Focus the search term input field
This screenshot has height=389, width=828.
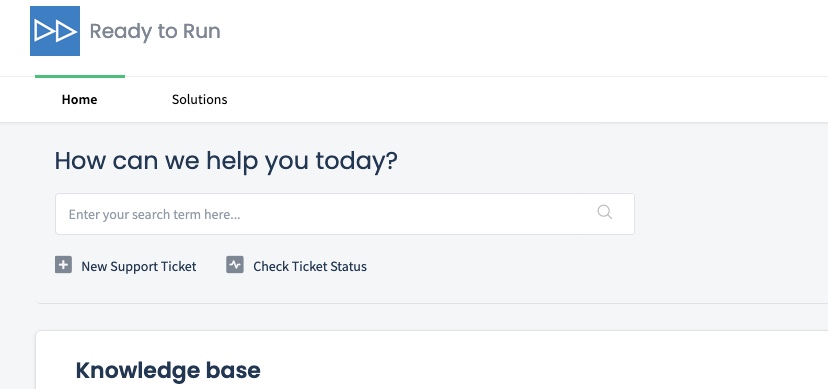pyautogui.click(x=345, y=214)
